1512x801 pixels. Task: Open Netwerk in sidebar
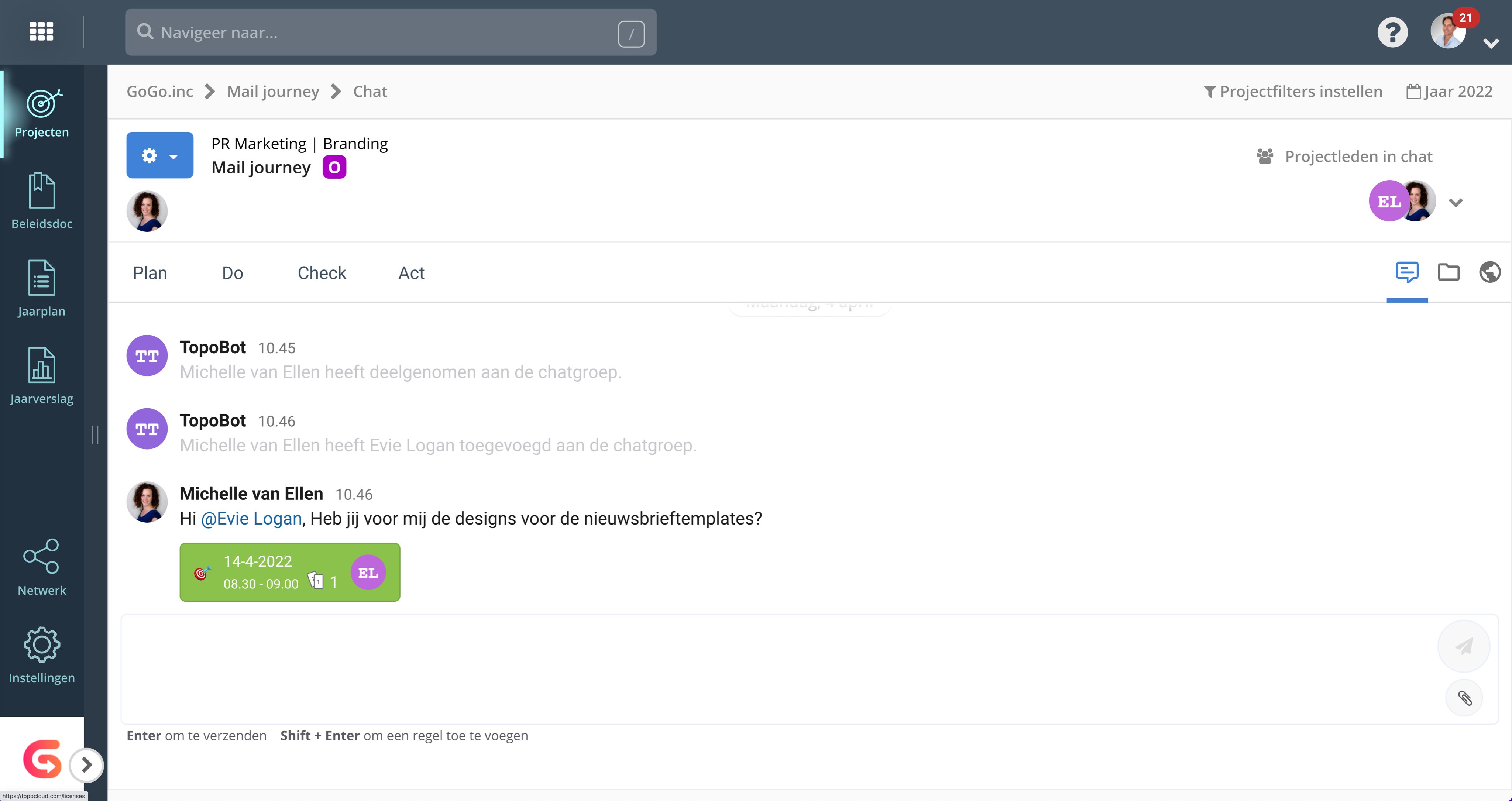pyautogui.click(x=42, y=567)
